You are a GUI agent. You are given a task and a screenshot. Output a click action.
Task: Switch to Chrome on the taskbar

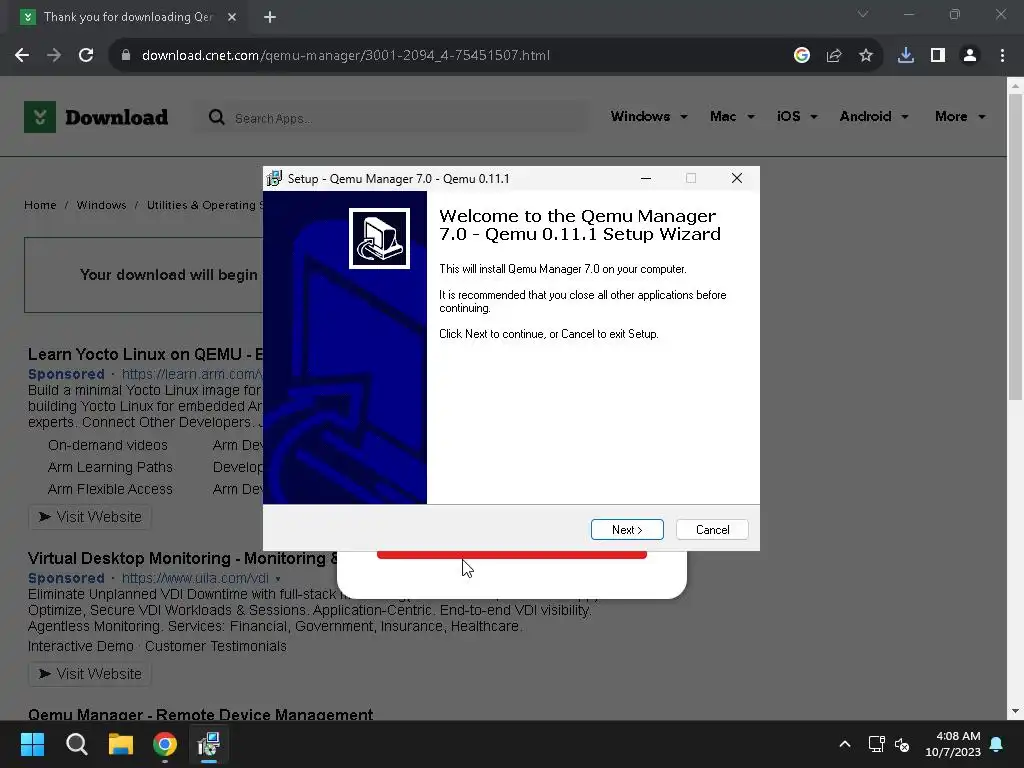[165, 744]
